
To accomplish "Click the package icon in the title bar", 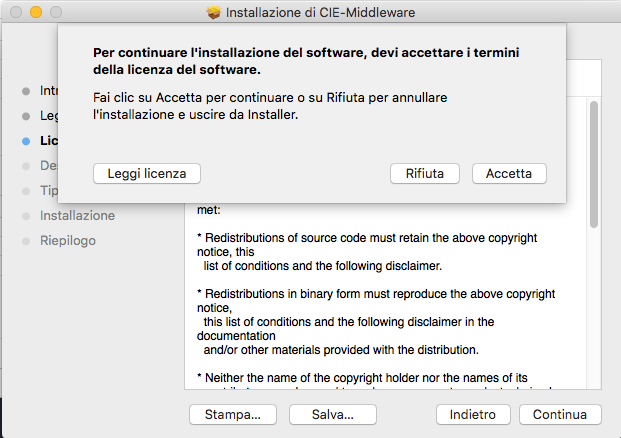I will point(213,12).
